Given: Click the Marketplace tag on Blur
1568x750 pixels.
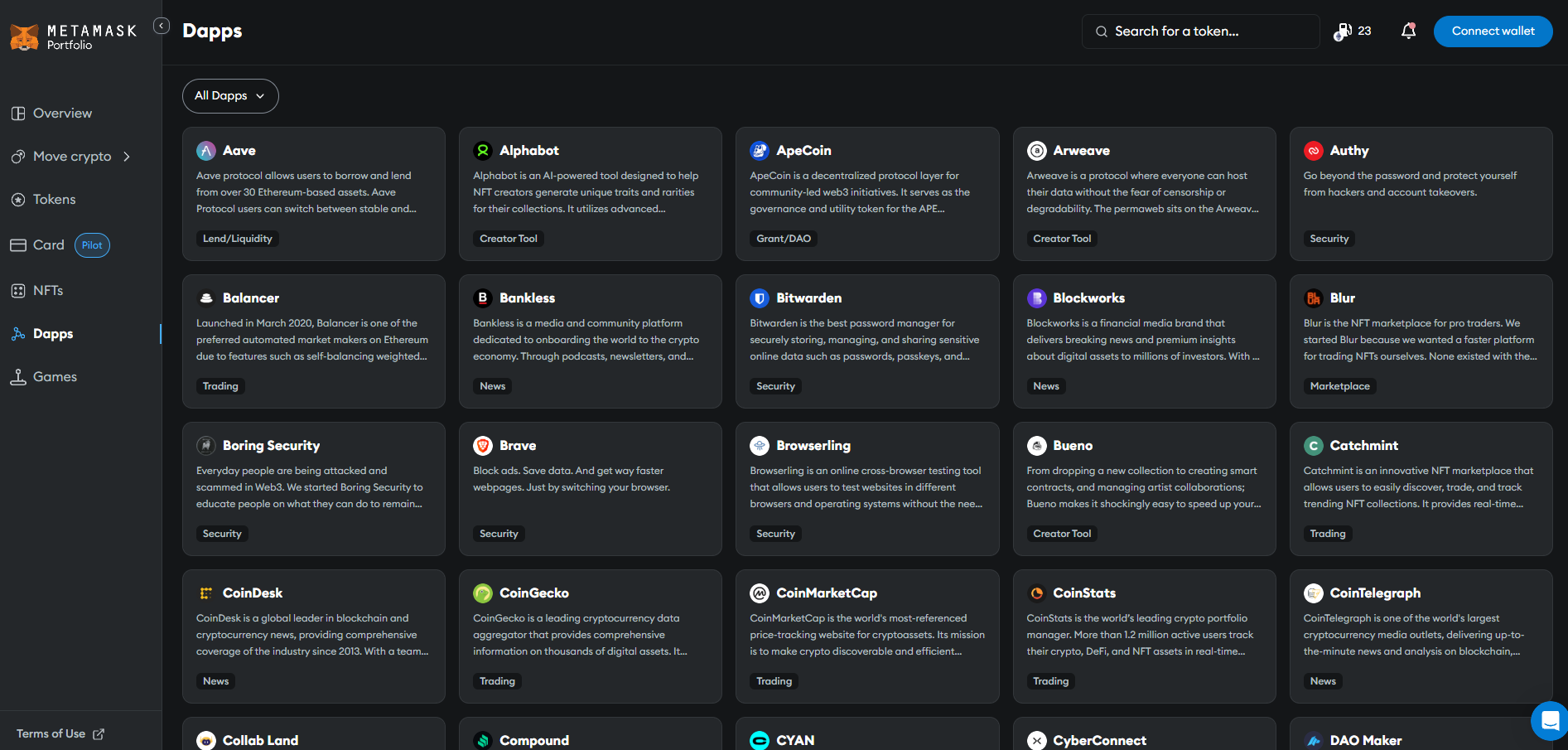Looking at the screenshot, I should tap(1339, 386).
